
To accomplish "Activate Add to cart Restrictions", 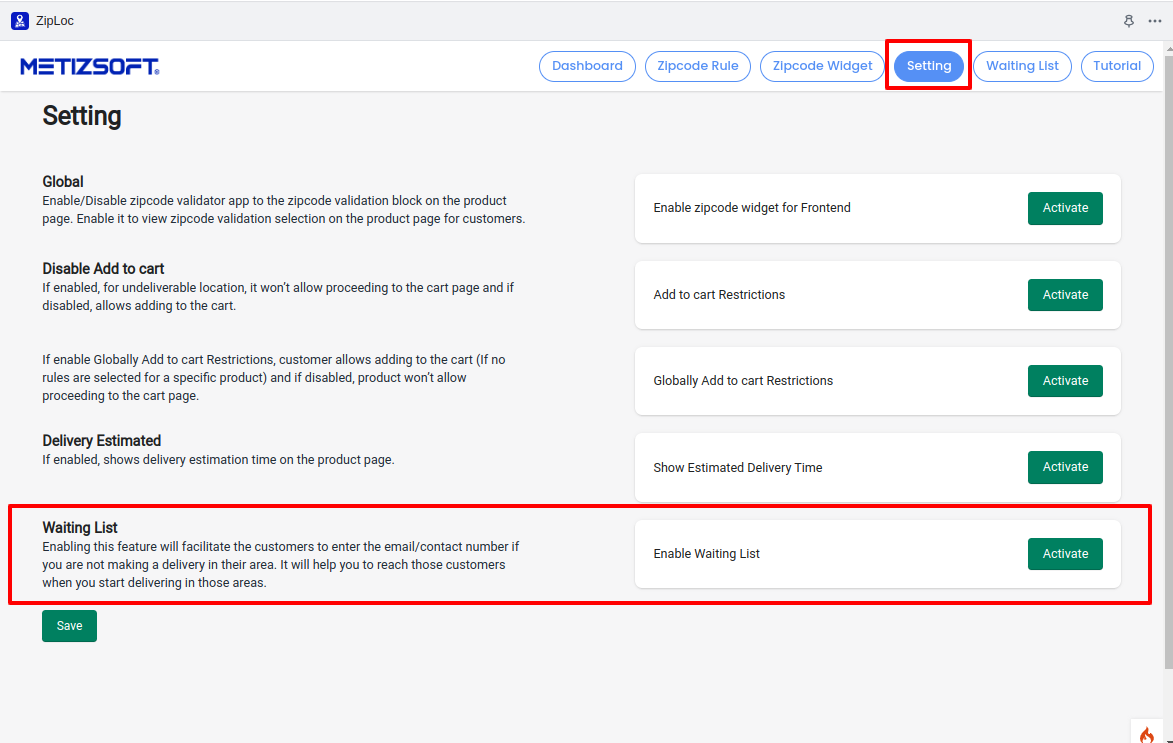I will 1065,295.
